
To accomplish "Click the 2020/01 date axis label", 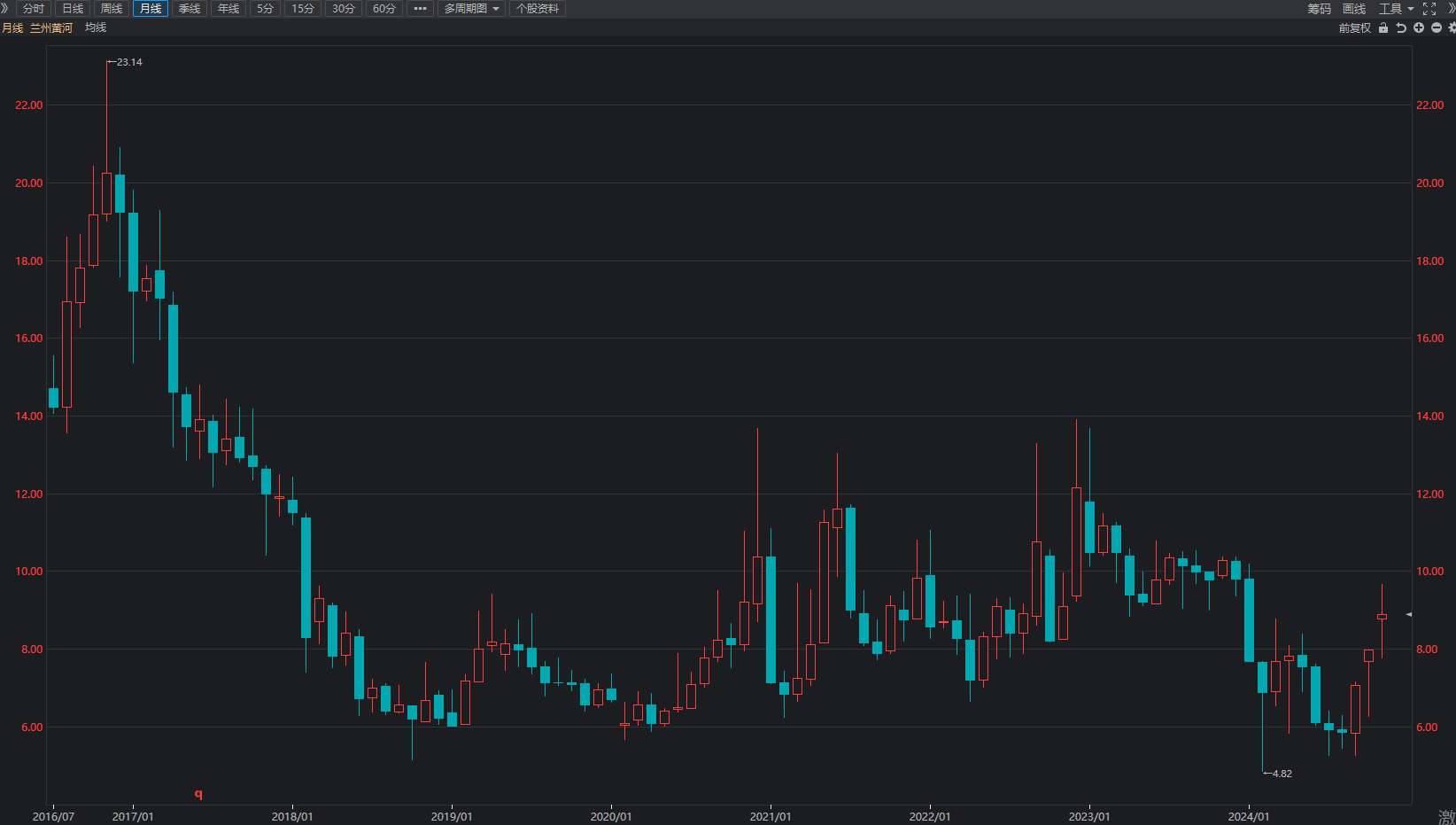I will (611, 817).
